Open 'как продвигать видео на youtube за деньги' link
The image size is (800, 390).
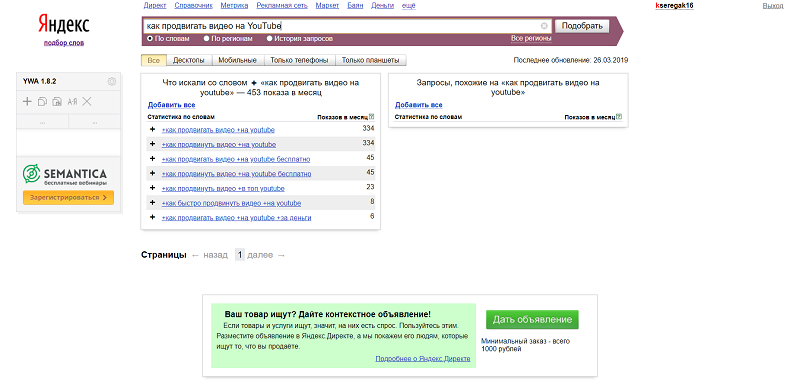(x=236, y=217)
